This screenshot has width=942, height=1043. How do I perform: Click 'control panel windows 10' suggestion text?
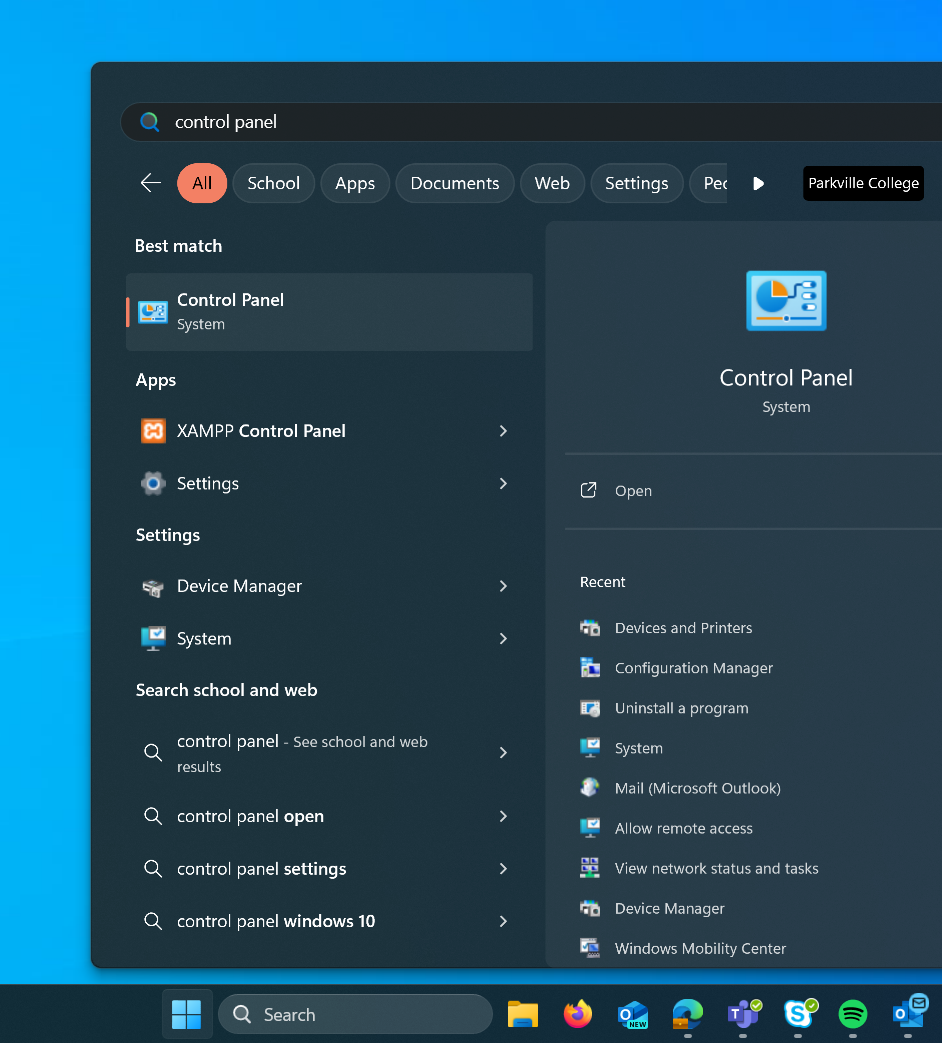point(276,921)
